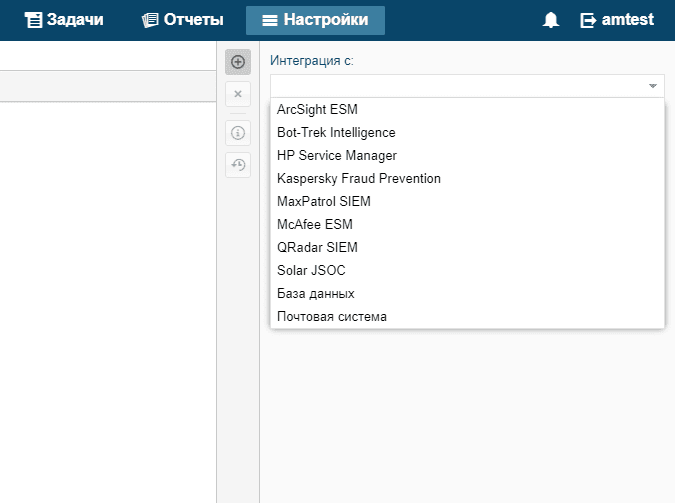Image resolution: width=675 pixels, height=503 pixels.
Task: Pick Solar JSOC integration
Action: [311, 270]
